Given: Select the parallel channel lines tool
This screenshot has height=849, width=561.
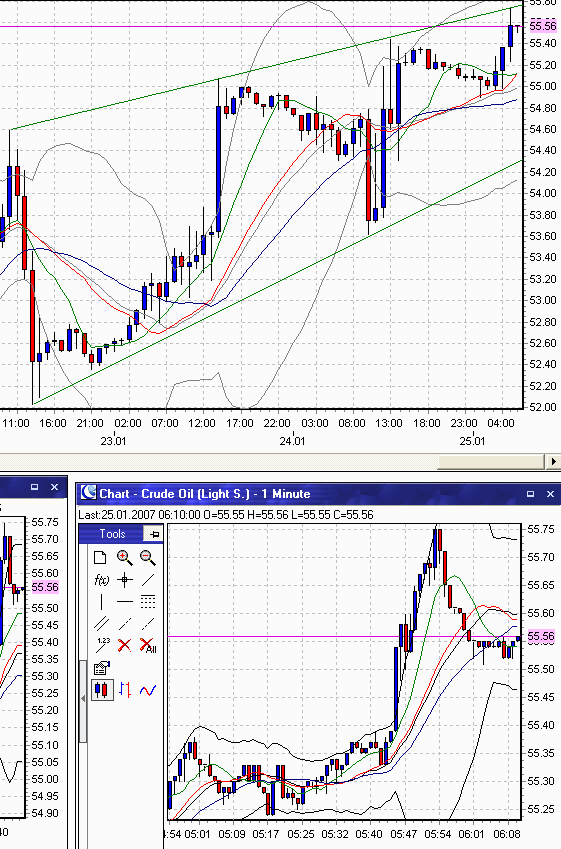Looking at the screenshot, I should 101,623.
